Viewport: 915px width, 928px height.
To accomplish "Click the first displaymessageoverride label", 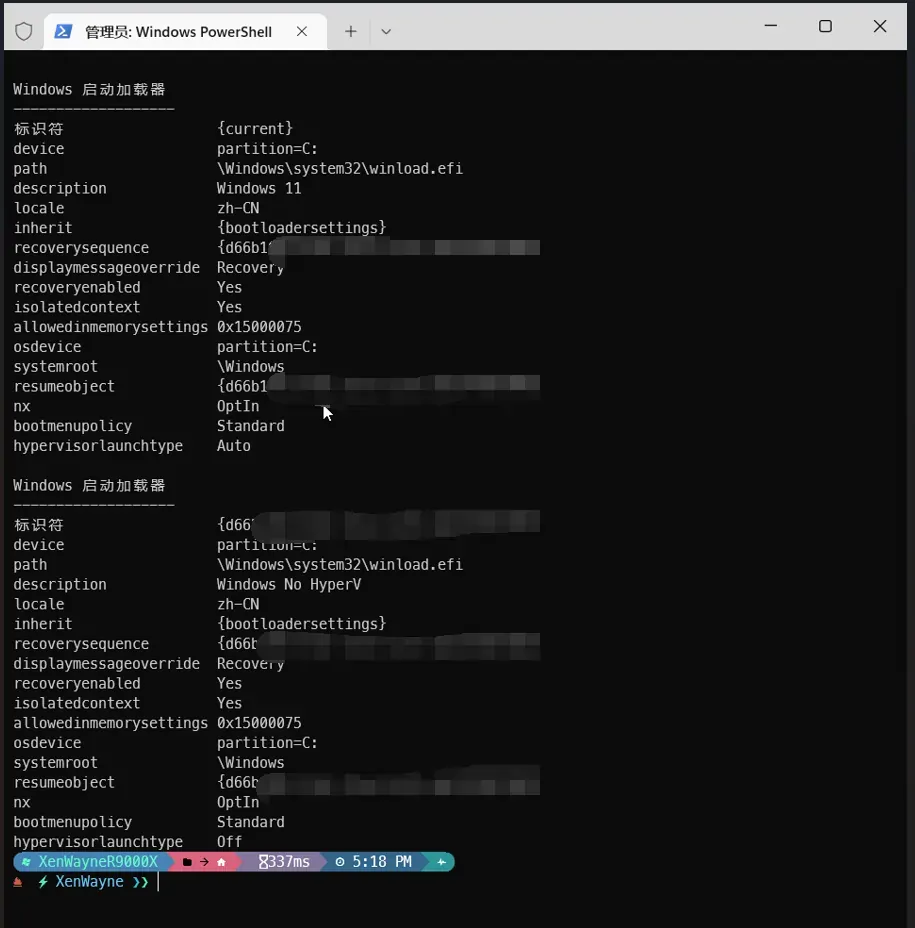I will (107, 268).
